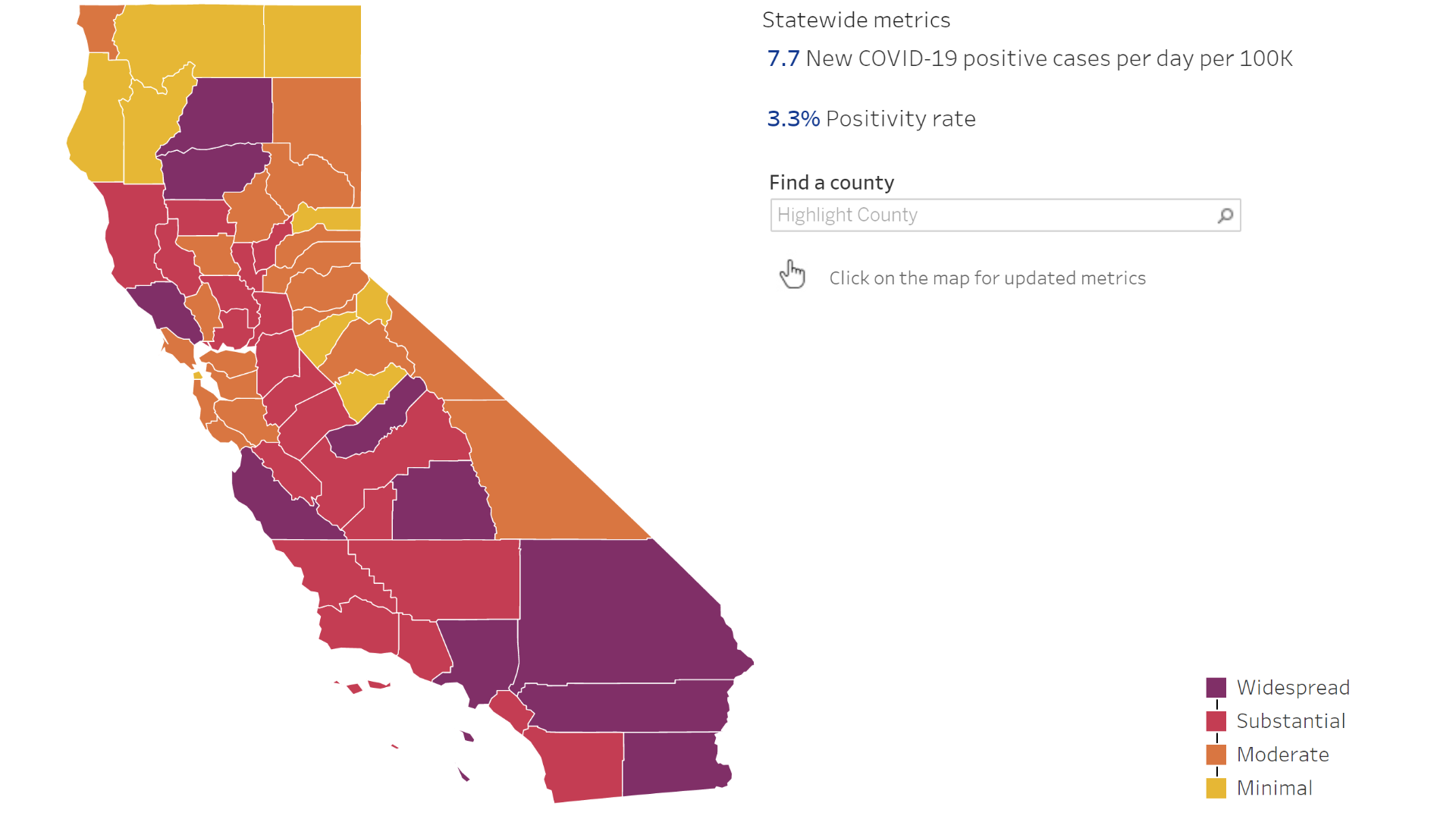Toggle the Widespread category in the legend
Screen dimensions: 1456x819
click(1293, 687)
